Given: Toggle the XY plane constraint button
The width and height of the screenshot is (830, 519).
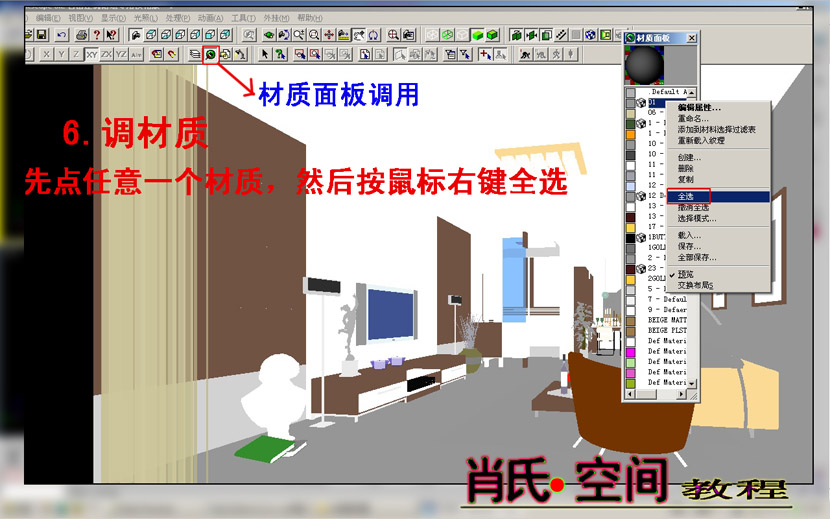Looking at the screenshot, I should 92,55.
